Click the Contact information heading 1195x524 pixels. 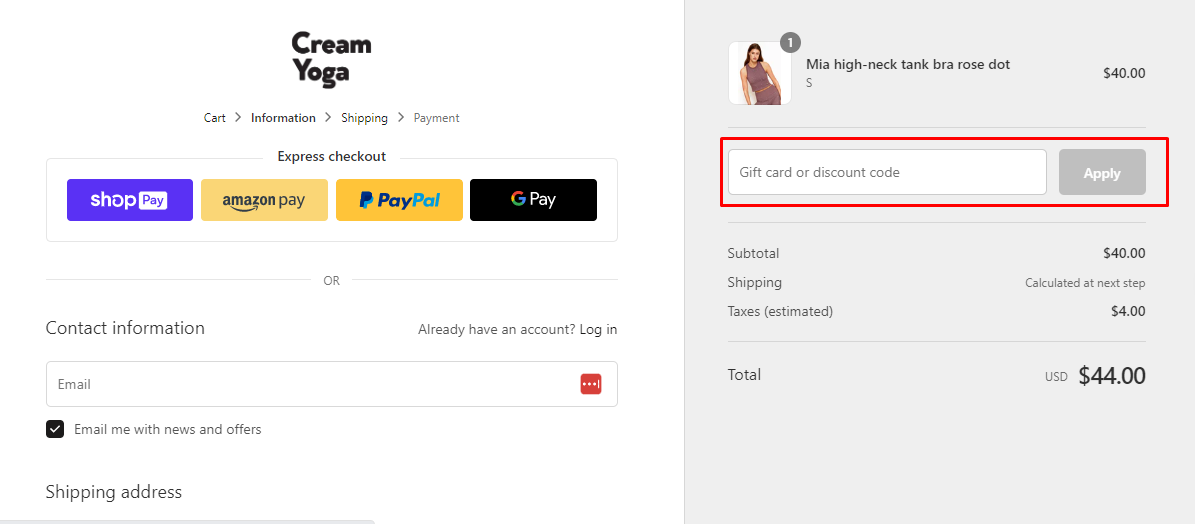pyautogui.click(x=125, y=328)
